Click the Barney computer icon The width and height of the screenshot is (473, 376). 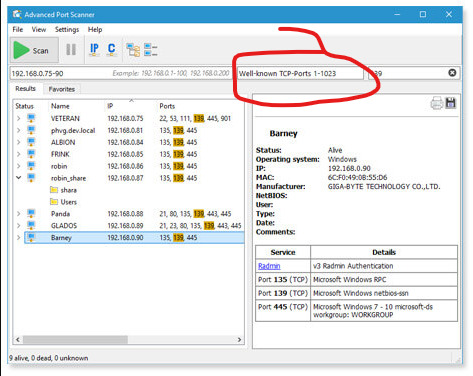tap(31, 237)
